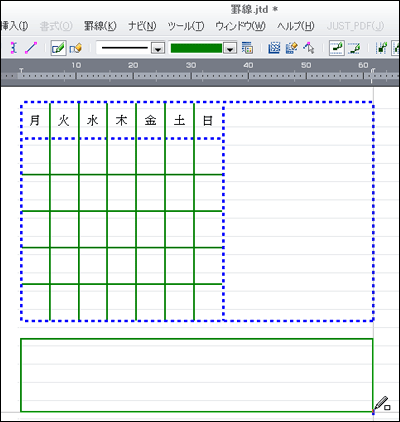Open the solid line style combo box
Screen dimensions: 400x422
point(131,48)
